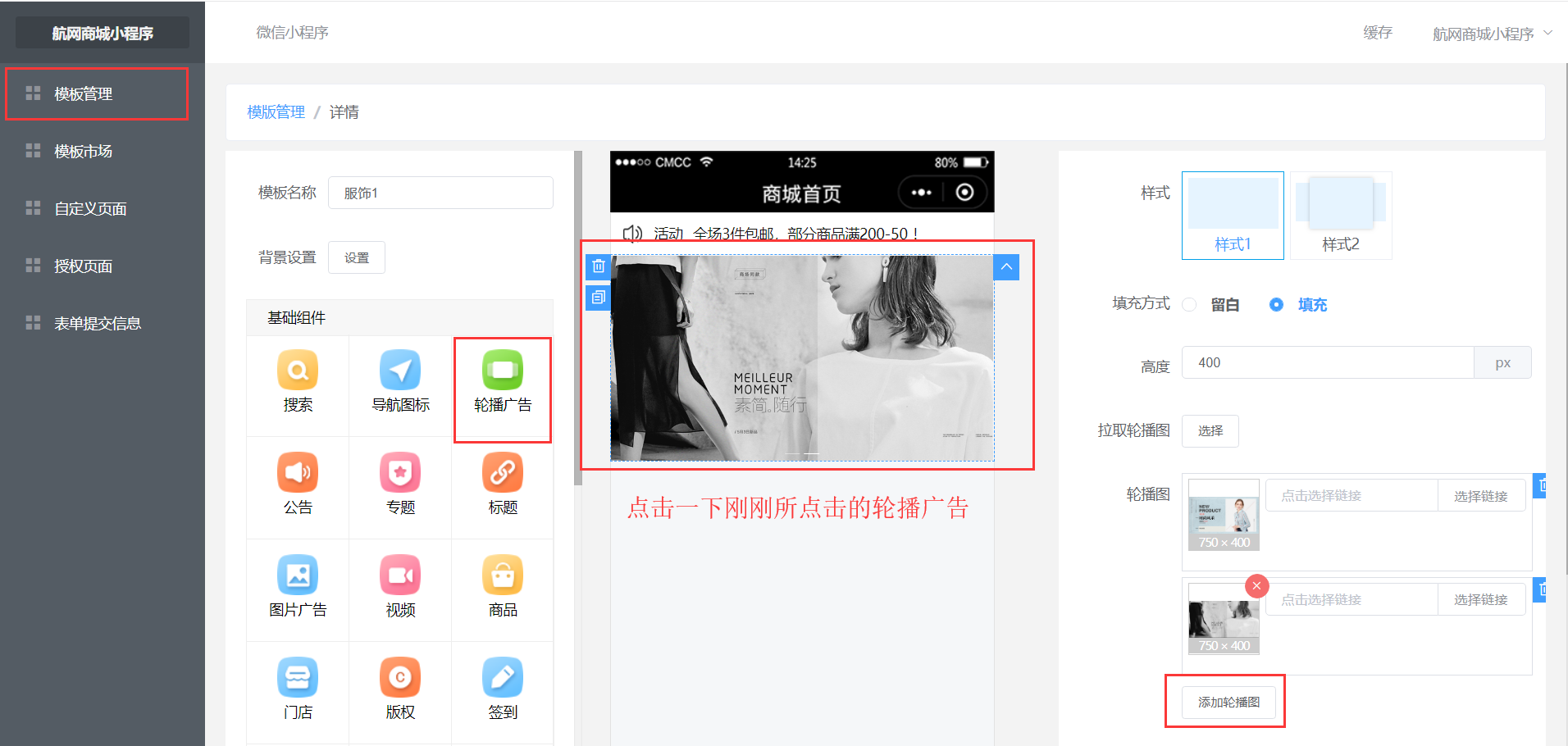Click the 缓存 cache link
The image size is (1568, 746).
click(1378, 33)
